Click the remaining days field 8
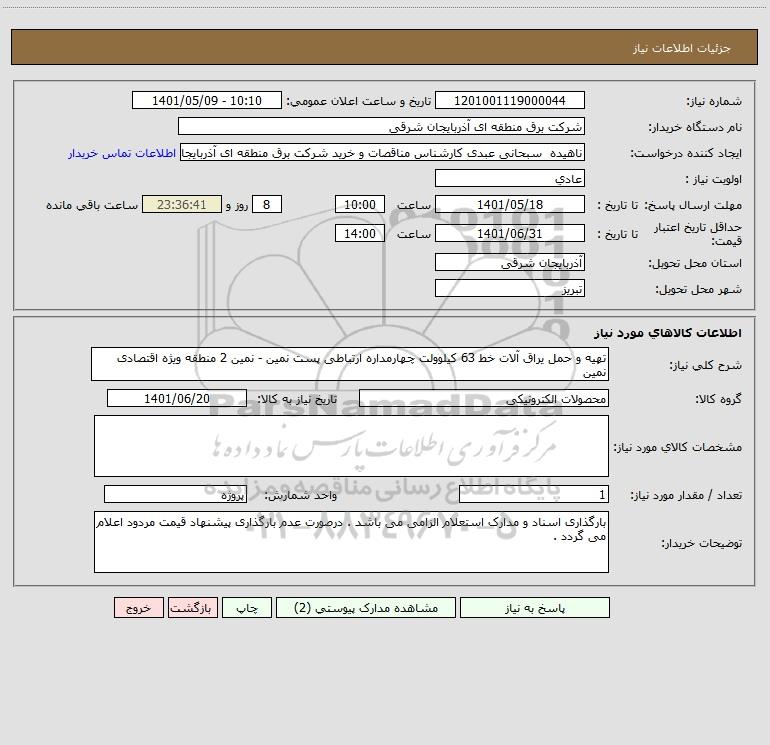This screenshot has width=770, height=745. click(x=267, y=205)
